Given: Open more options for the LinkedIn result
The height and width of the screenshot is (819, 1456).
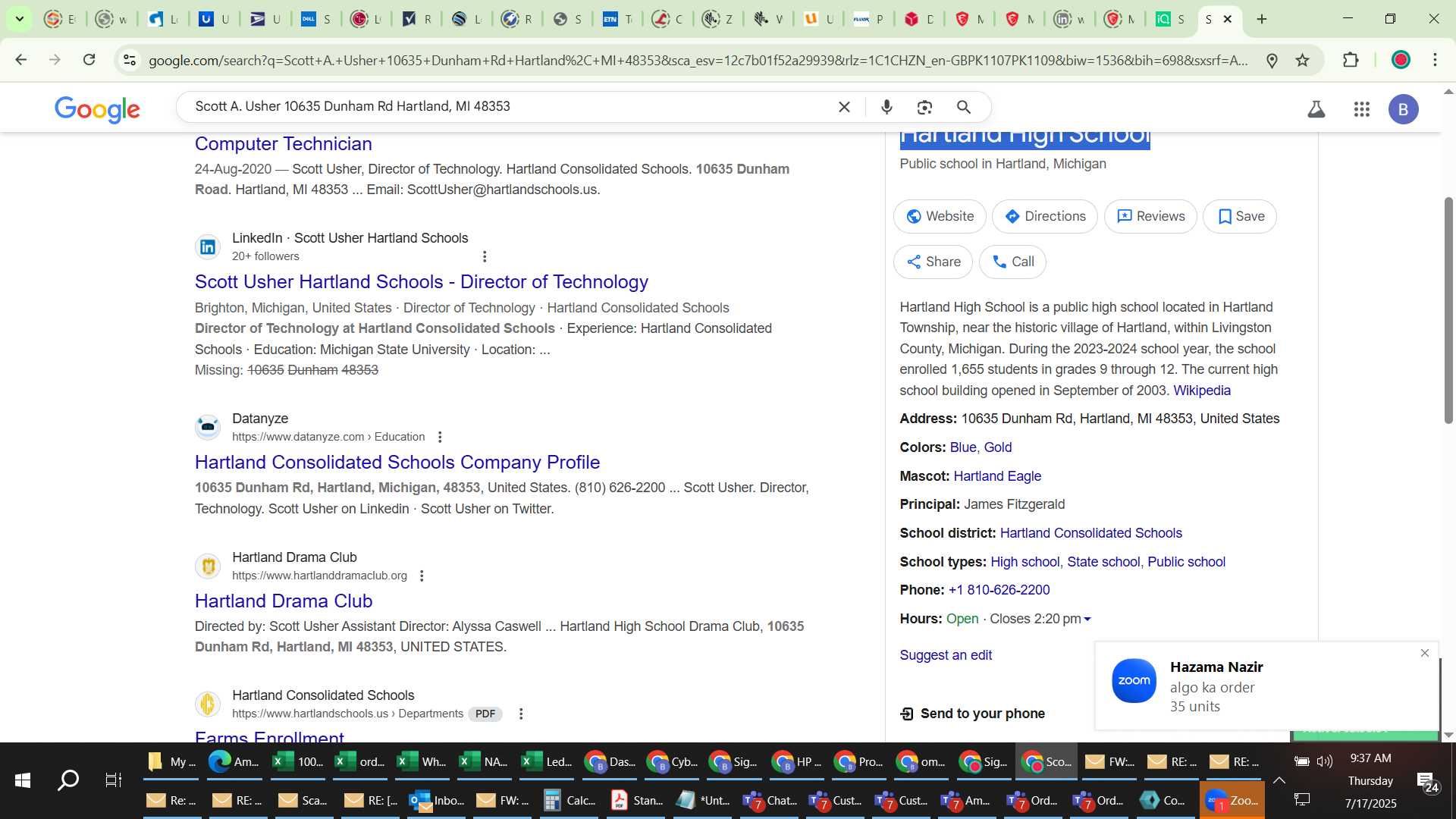Looking at the screenshot, I should pyautogui.click(x=485, y=256).
